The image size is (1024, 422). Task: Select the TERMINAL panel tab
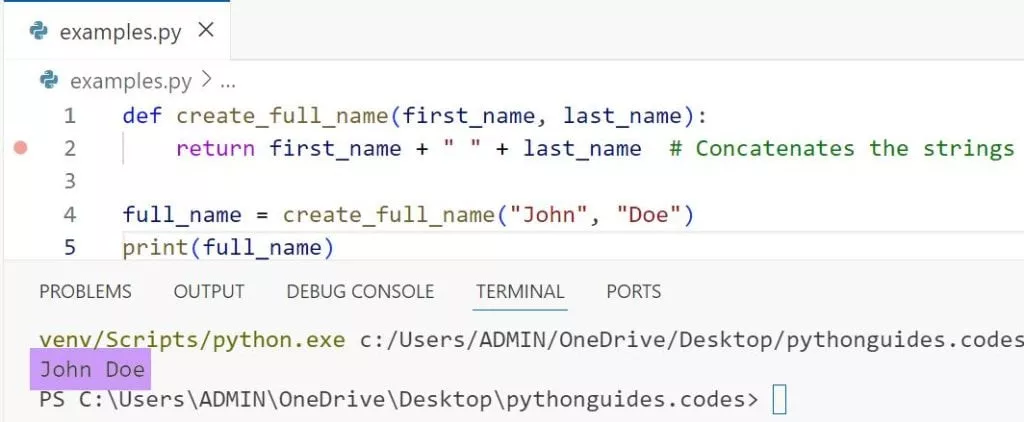pos(520,292)
